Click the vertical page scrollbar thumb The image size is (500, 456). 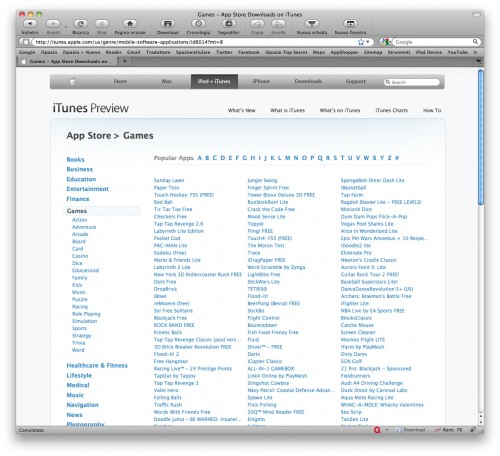[481, 137]
